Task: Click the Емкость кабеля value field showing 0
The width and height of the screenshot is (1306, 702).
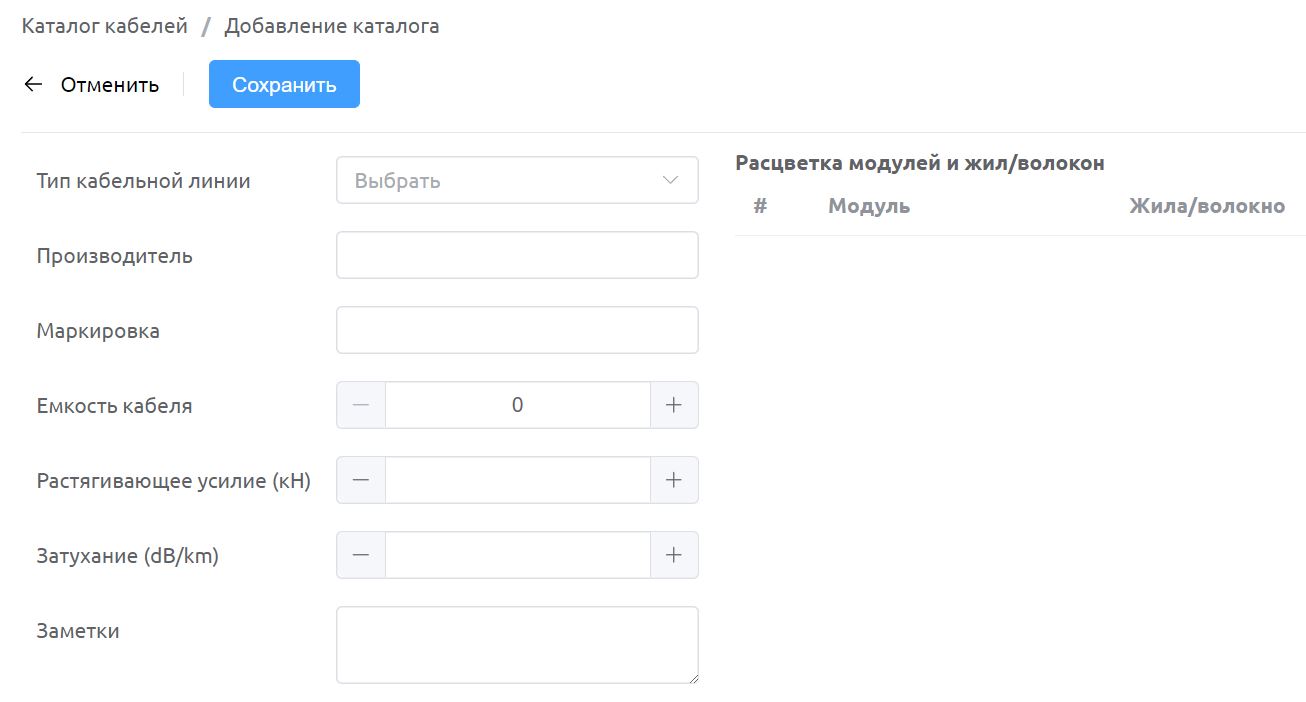Action: pos(518,405)
